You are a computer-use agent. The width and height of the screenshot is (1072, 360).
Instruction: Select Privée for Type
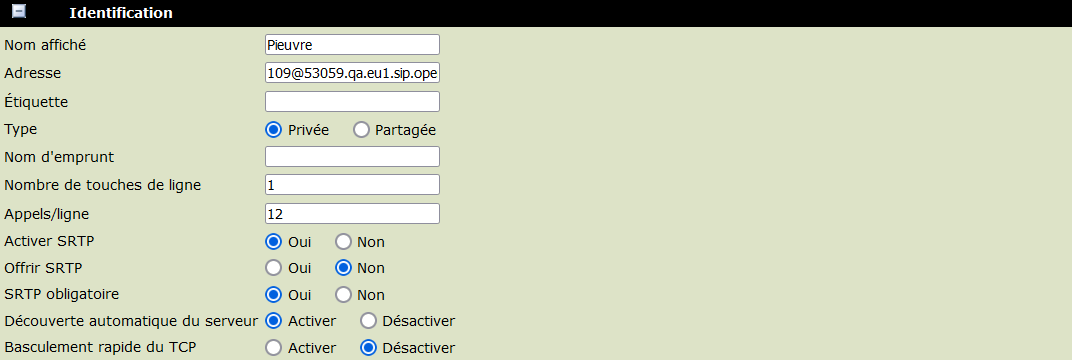point(273,130)
